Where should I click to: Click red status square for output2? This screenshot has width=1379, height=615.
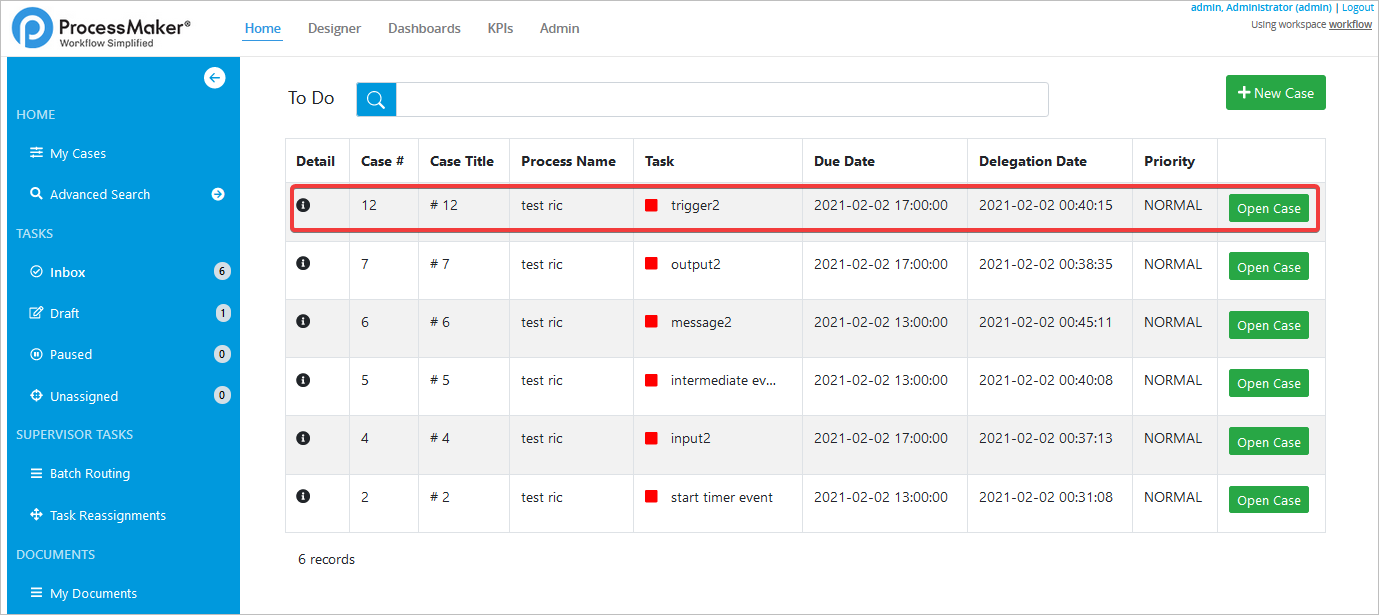(x=651, y=264)
